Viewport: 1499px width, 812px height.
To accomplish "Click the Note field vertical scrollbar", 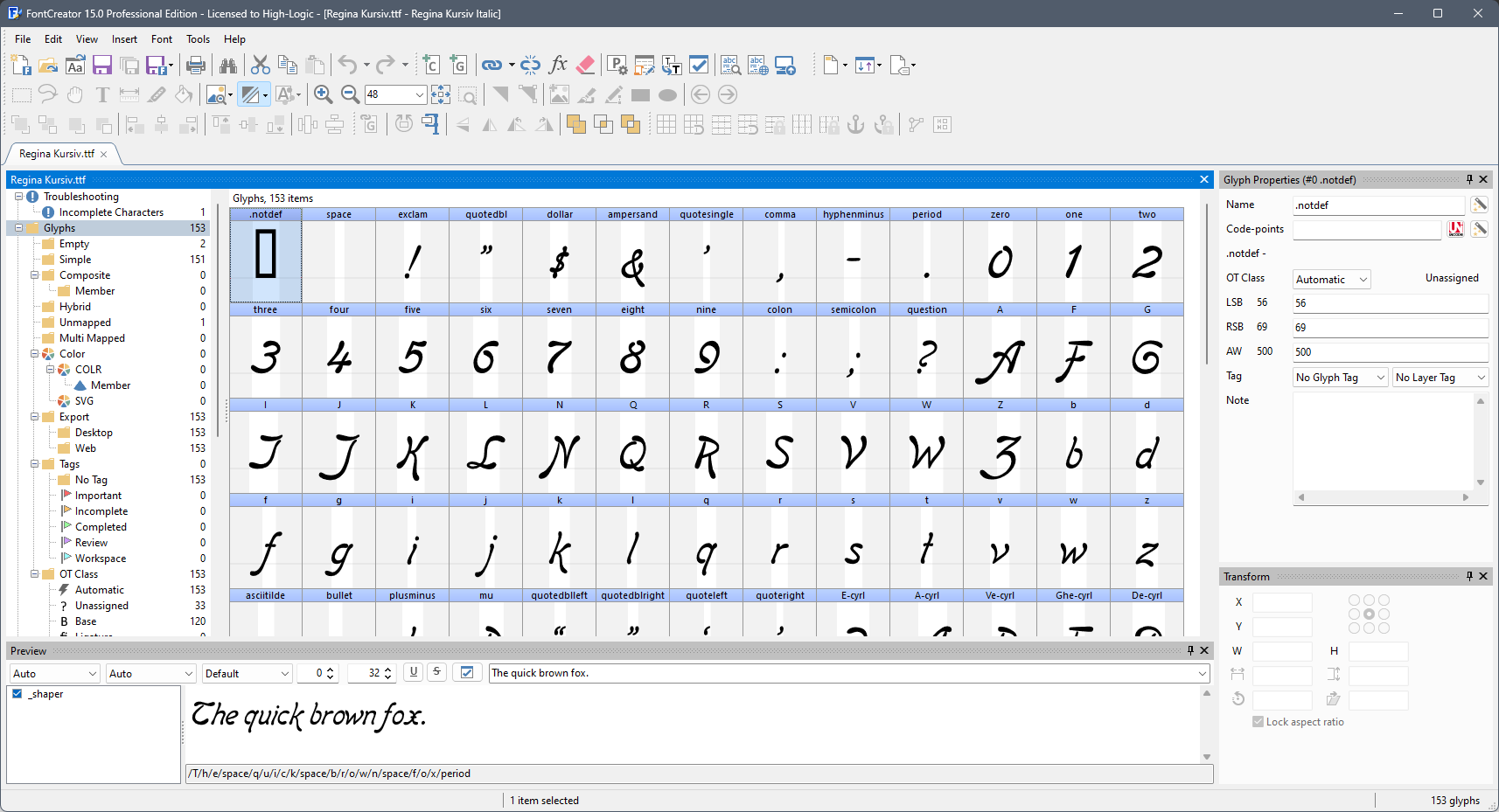I will pyautogui.click(x=1480, y=441).
